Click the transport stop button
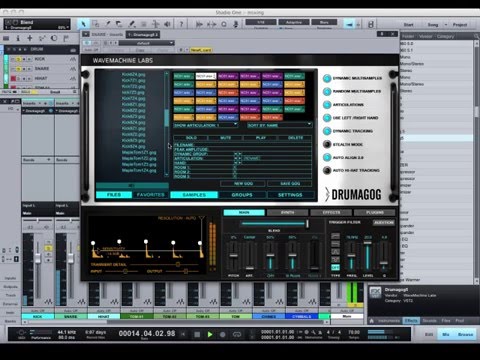 coord(197,334)
